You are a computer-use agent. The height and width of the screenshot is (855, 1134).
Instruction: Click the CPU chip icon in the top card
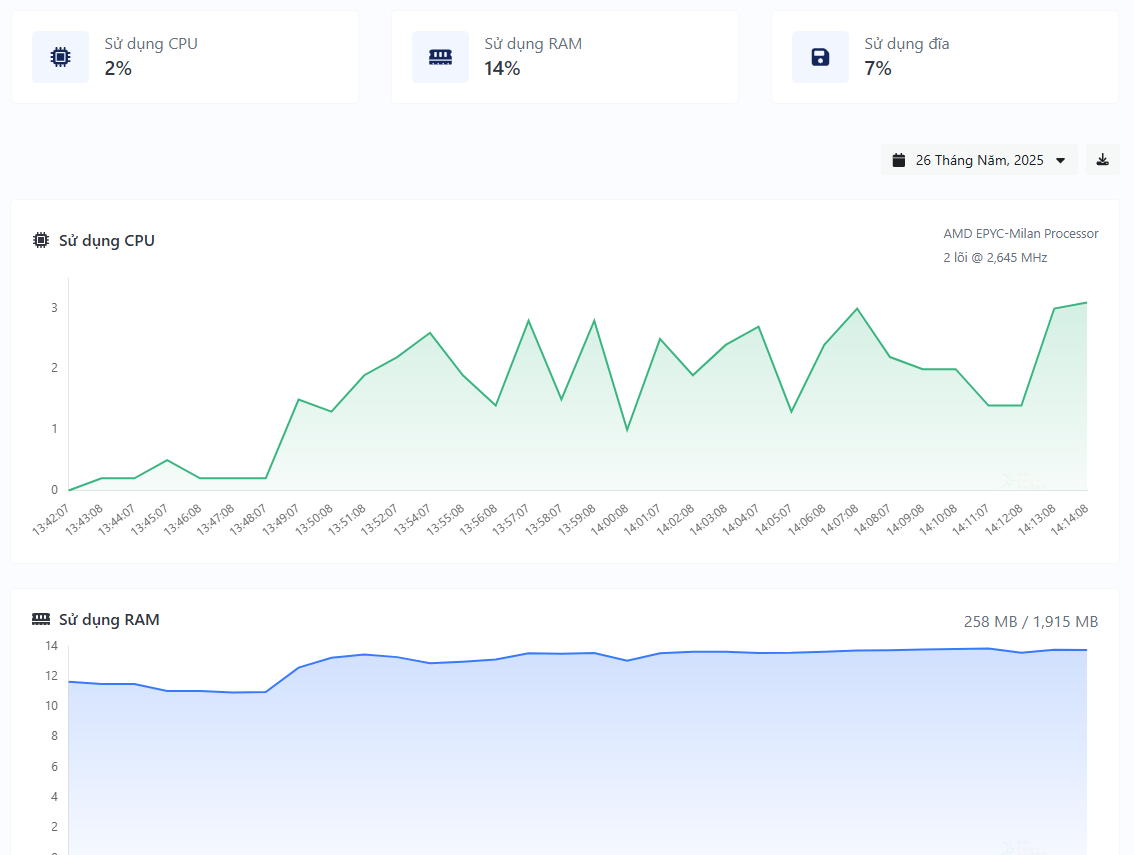[60, 57]
